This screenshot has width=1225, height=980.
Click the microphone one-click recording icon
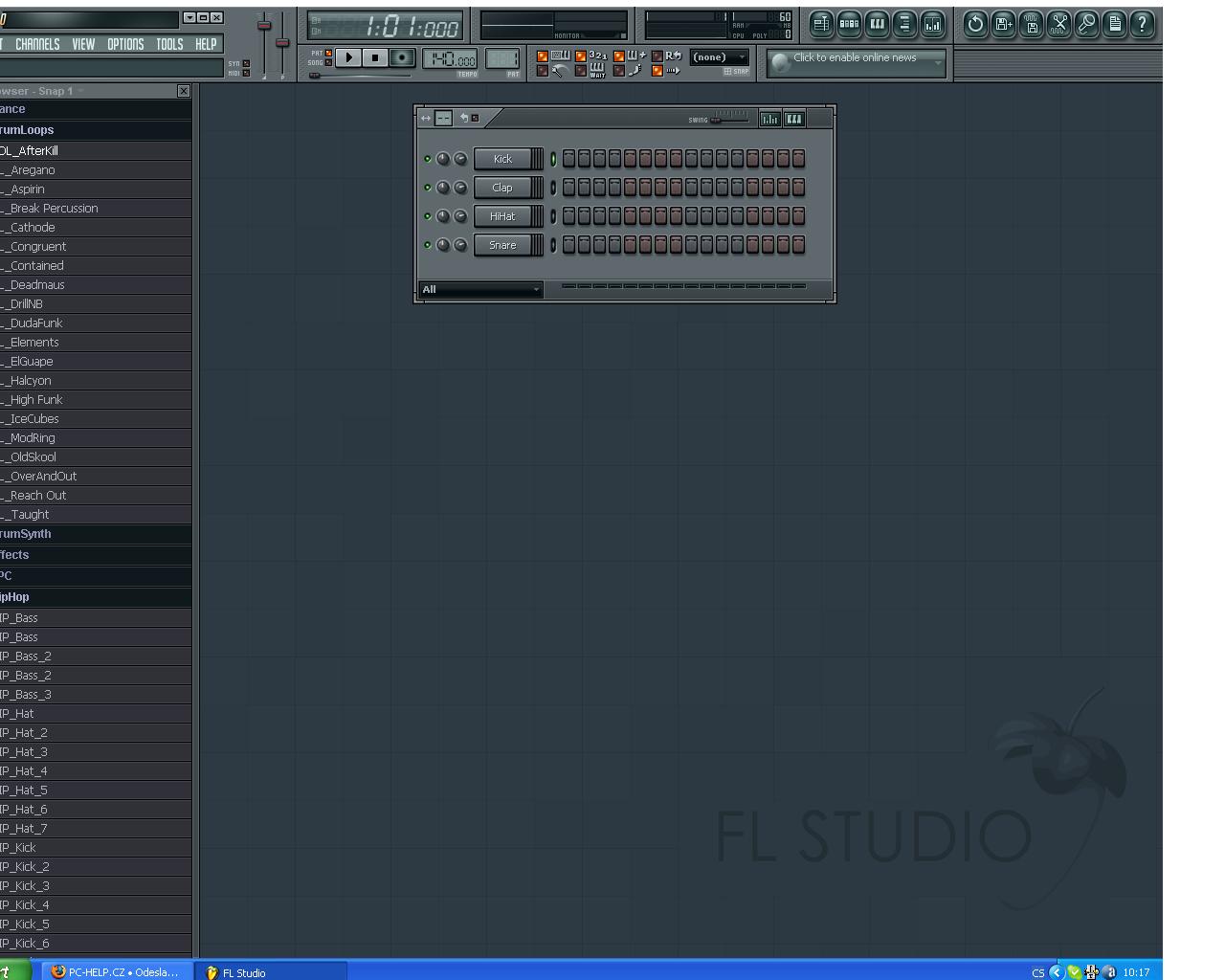(1087, 25)
